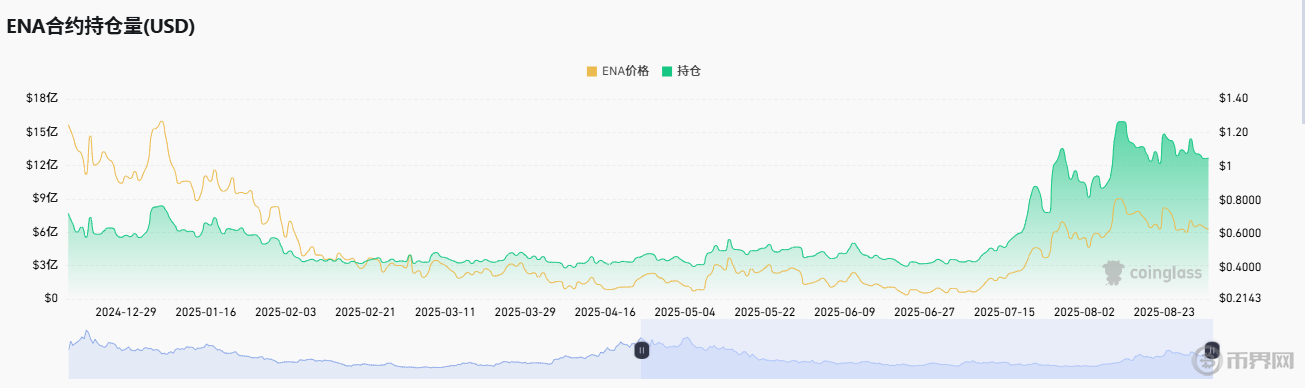Click the 2025-03-11 date label

(444, 312)
